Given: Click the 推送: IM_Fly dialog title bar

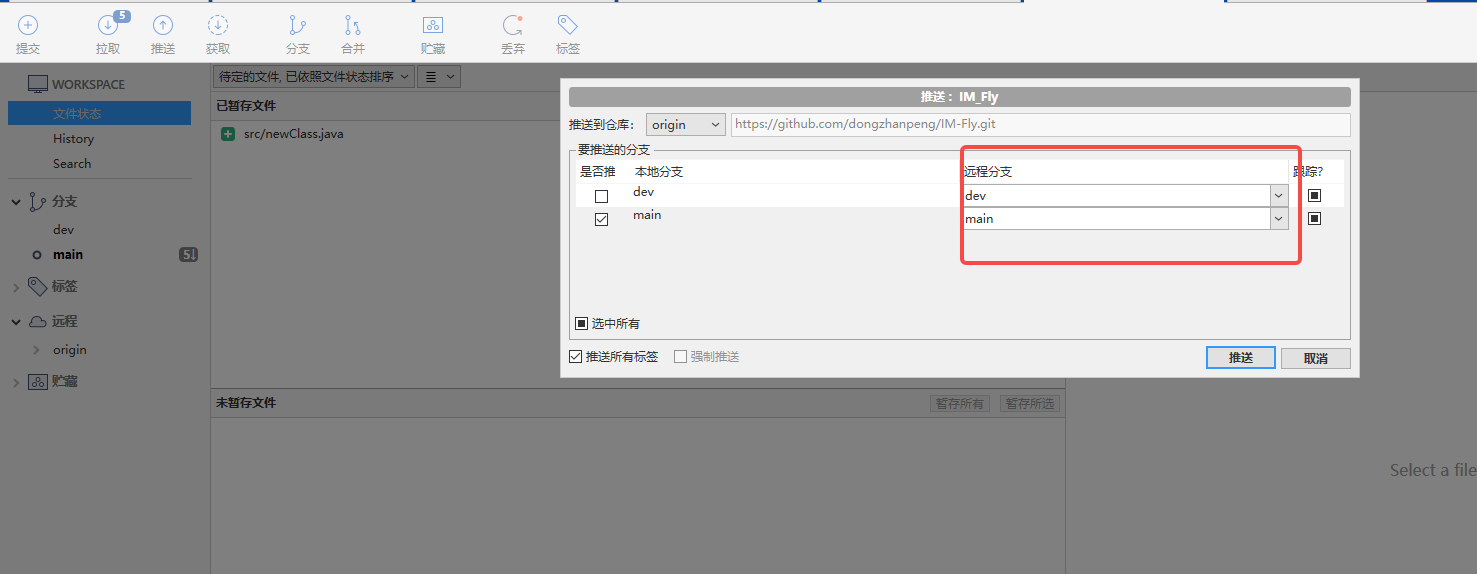Looking at the screenshot, I should 960,97.
